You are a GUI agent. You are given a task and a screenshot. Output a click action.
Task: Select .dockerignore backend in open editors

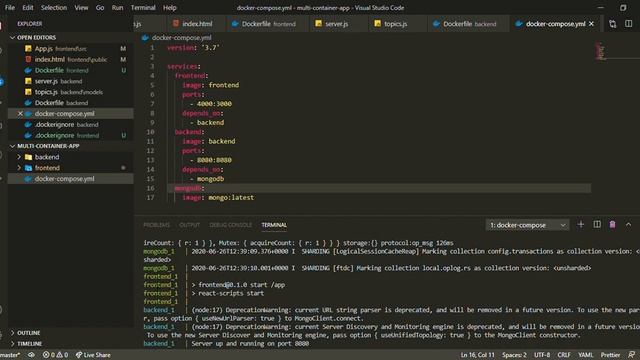(x=71, y=124)
